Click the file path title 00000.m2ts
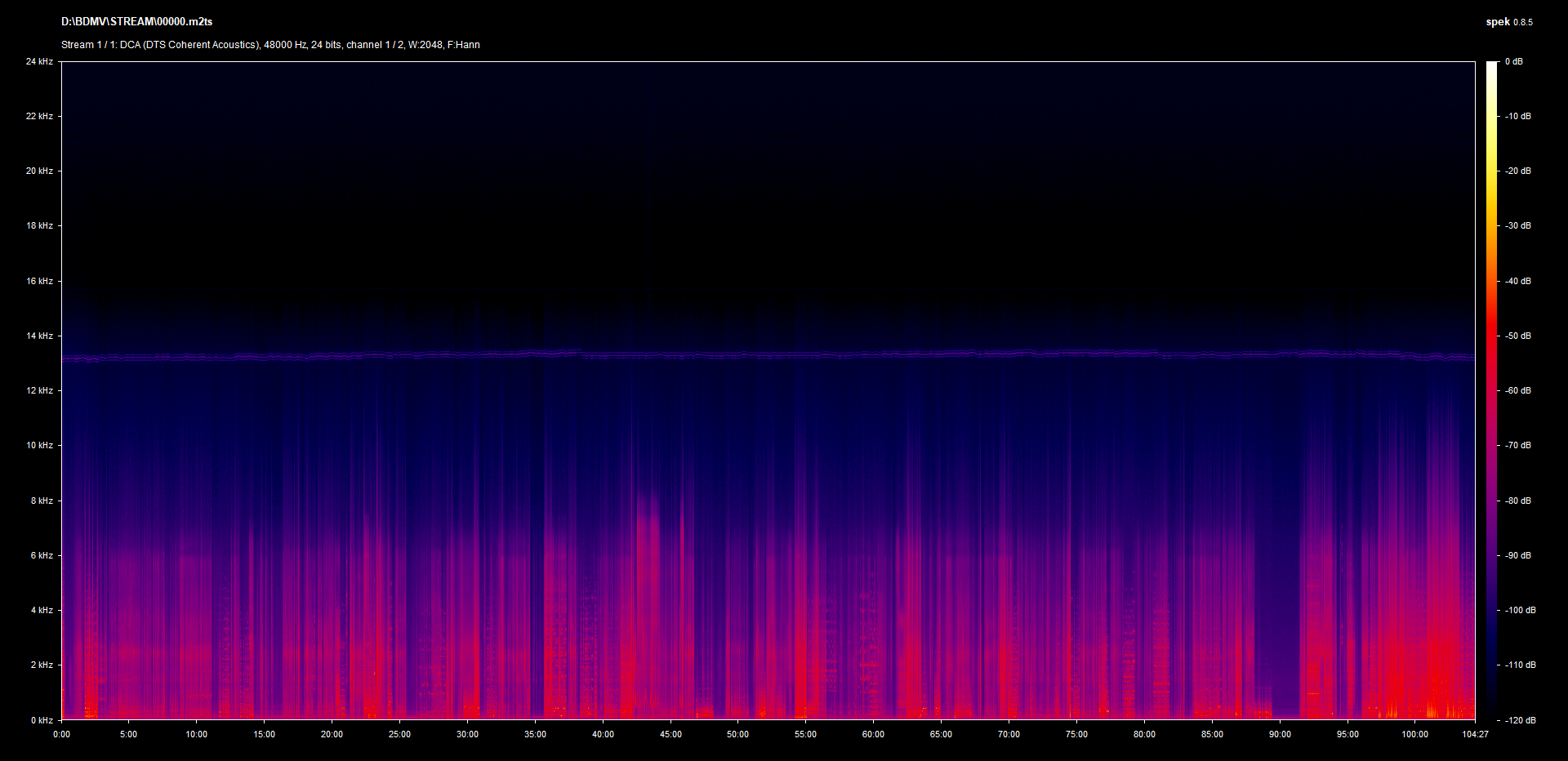The height and width of the screenshot is (761, 1568). click(x=136, y=22)
